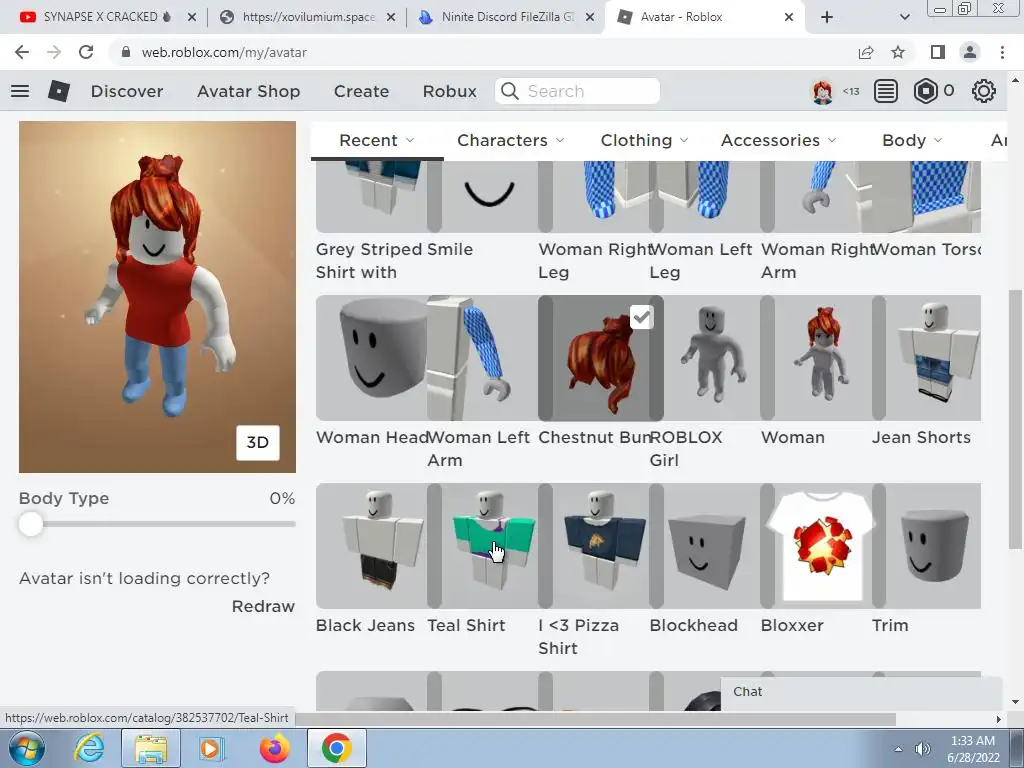This screenshot has height=768, width=1024.
Task: Open Chrome profile icon
Action: [x=970, y=52]
